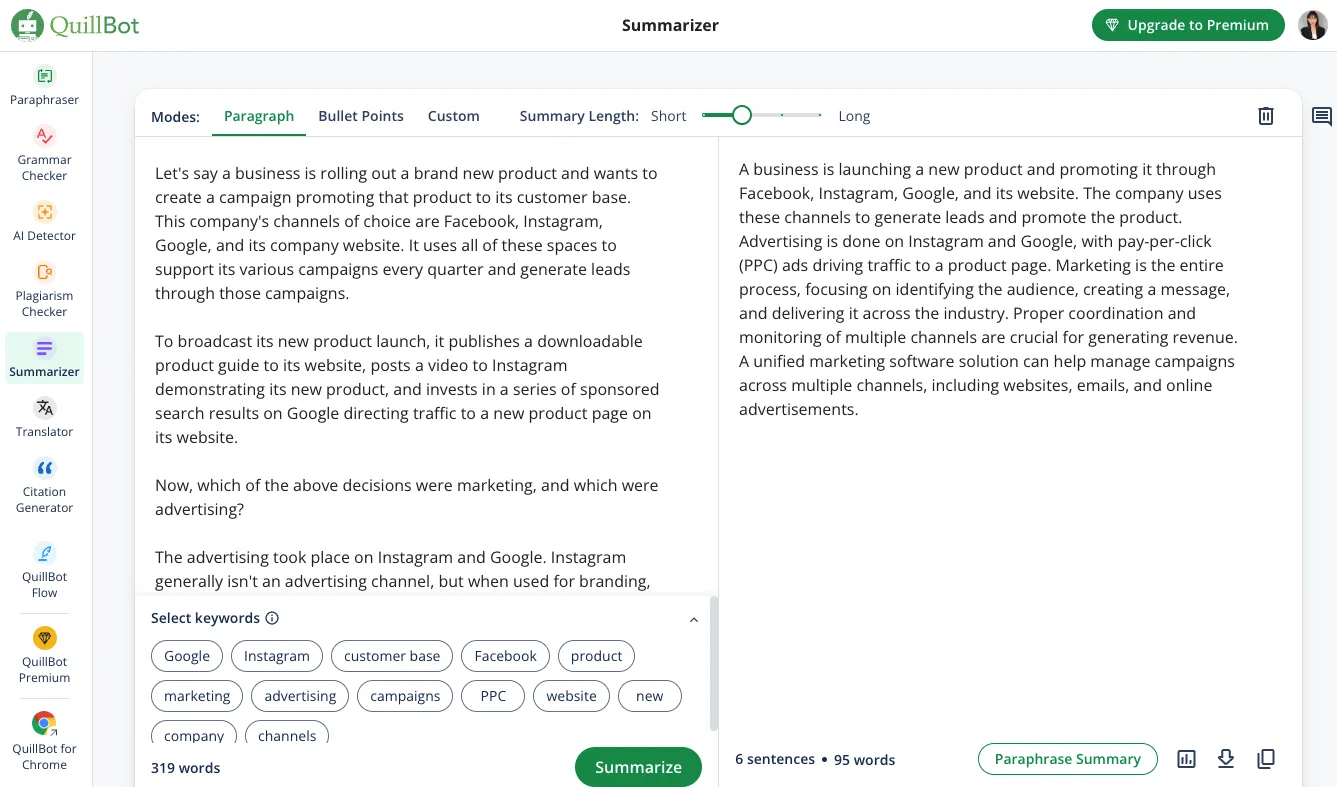Toggle the Facebook keyword chip

tap(506, 656)
